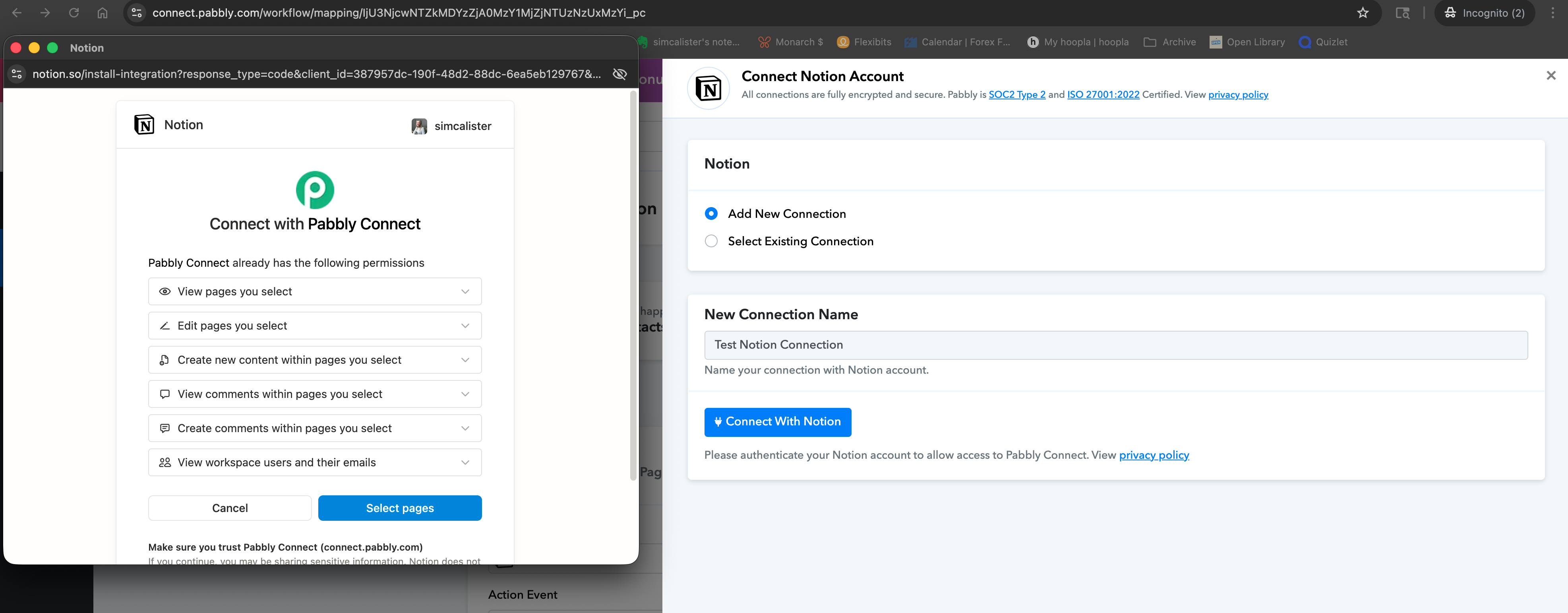1568x613 pixels.
Task: Click the bookmark star icon in address bar
Action: (1362, 13)
